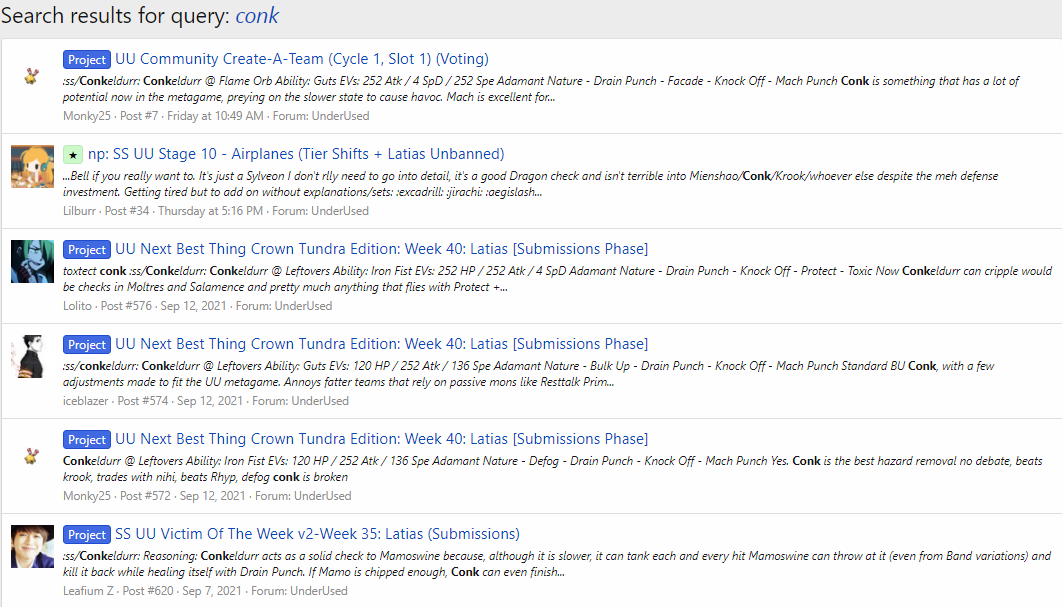Screen dimensions: 1062x607
Task: Click the Lilburr username
Action: click(x=79, y=211)
